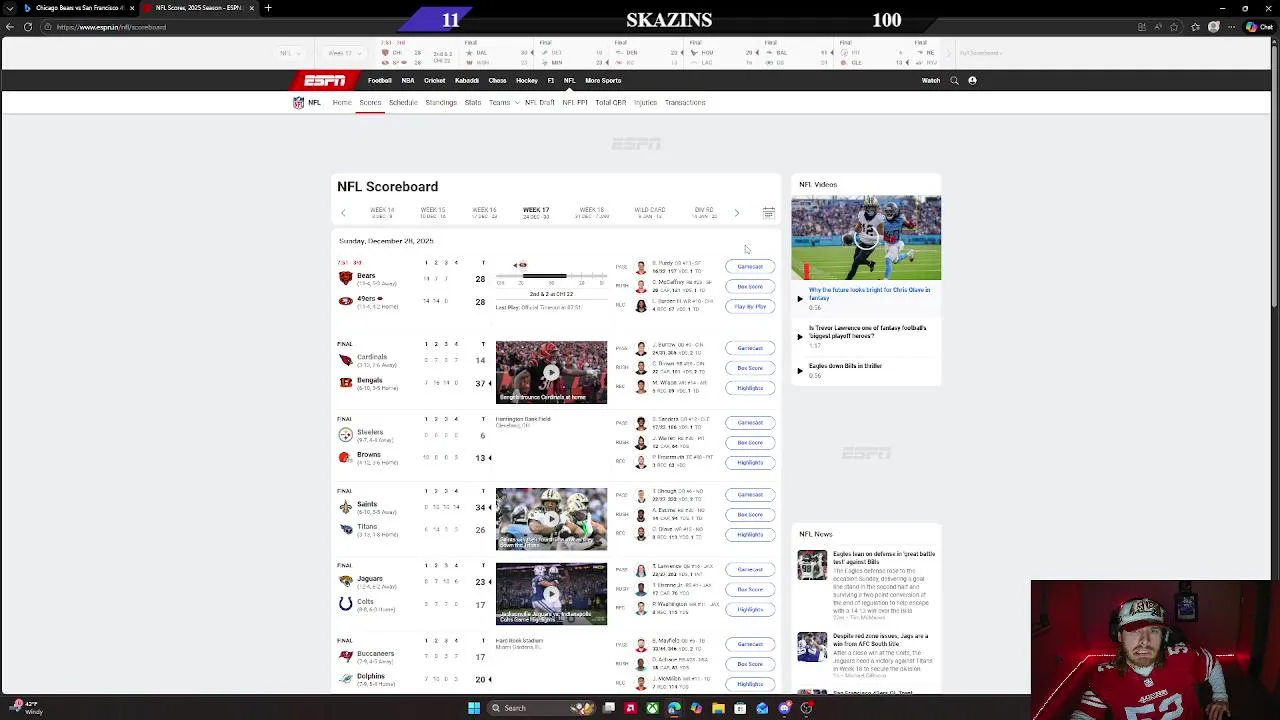Click the ESPN logo in the header

(x=325, y=80)
